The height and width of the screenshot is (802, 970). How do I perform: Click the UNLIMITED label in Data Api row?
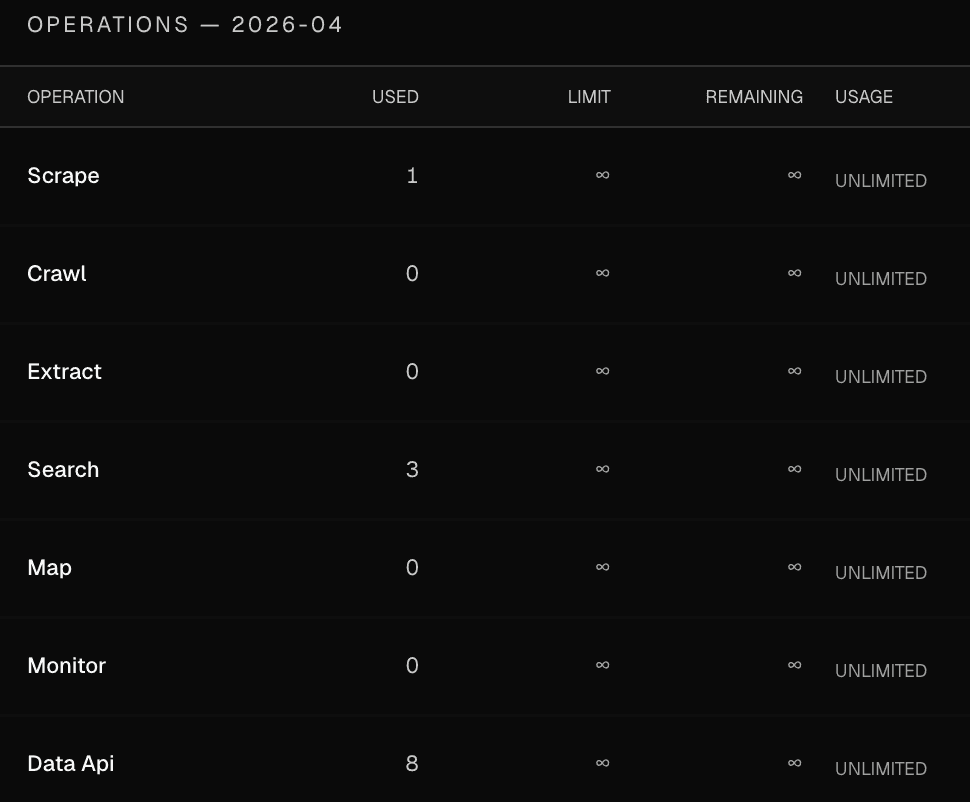coord(881,769)
